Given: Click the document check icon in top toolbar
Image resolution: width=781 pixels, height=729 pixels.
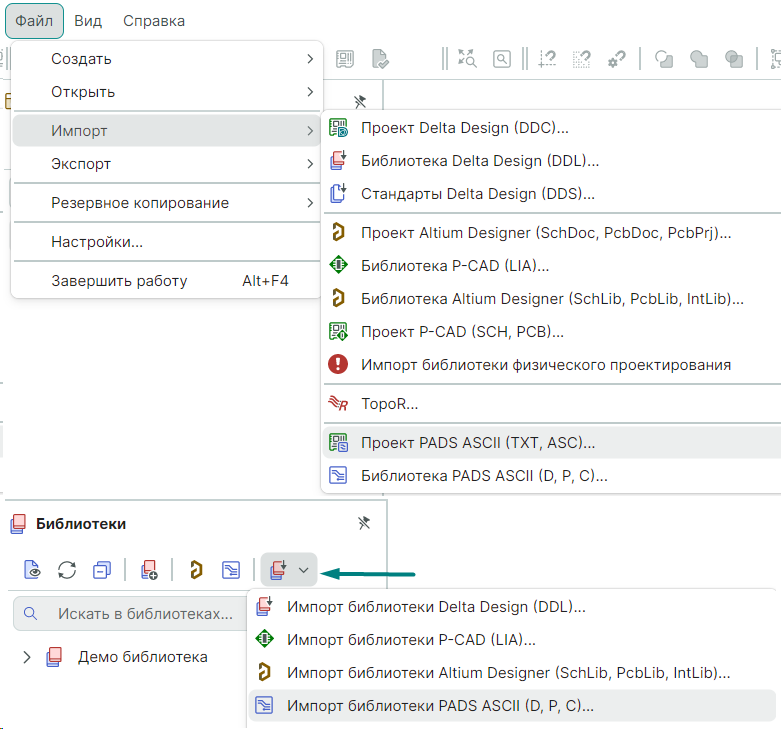Looking at the screenshot, I should coord(380,59).
